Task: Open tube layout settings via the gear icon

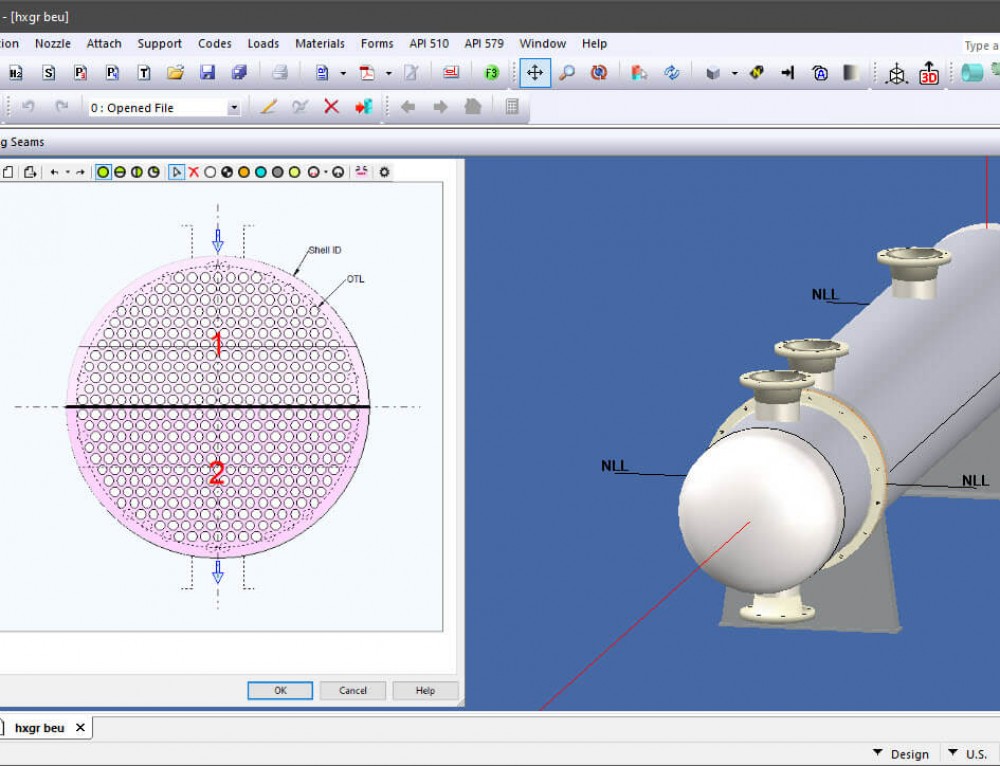Action: tap(384, 172)
